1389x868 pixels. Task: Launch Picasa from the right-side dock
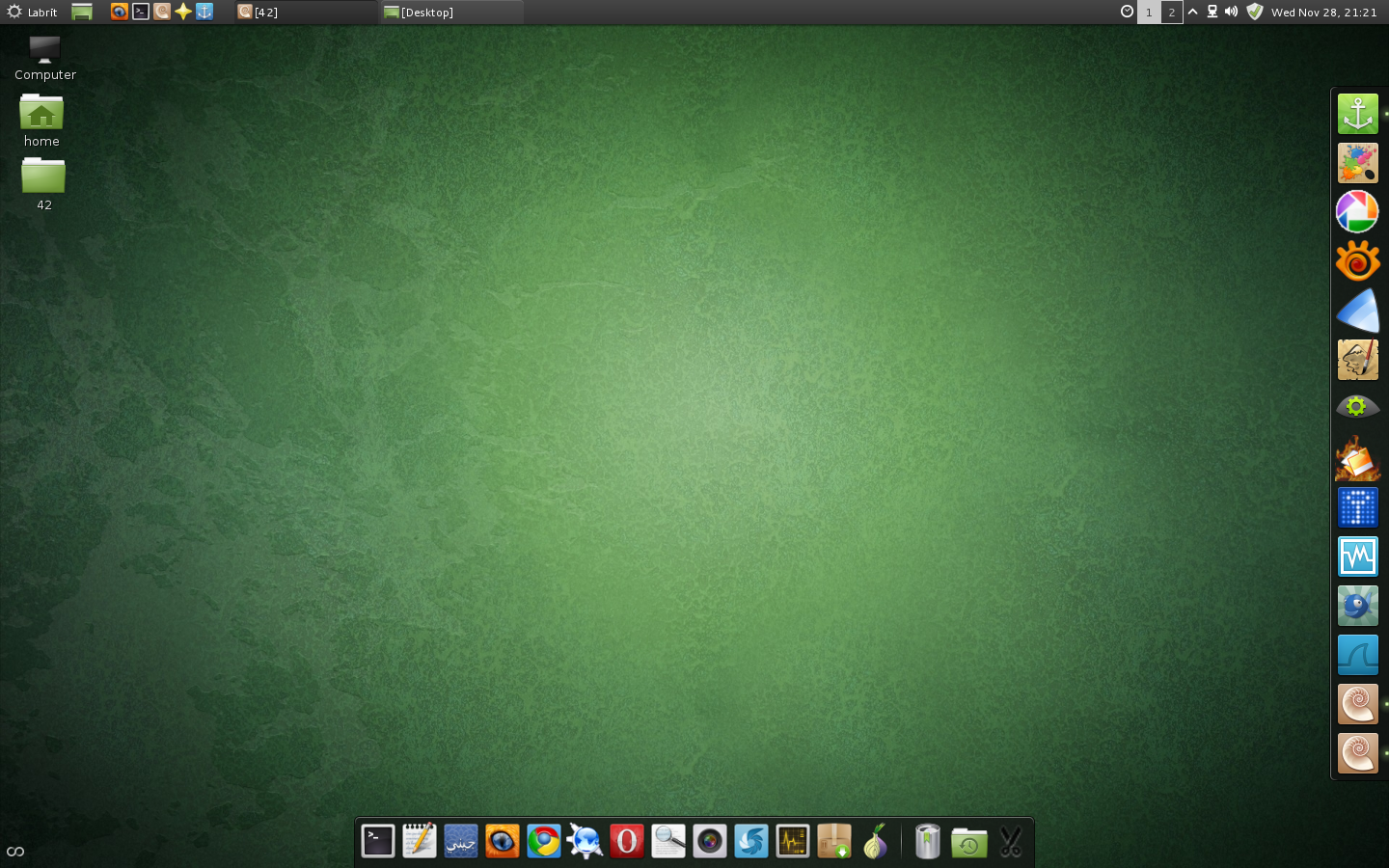point(1357,212)
